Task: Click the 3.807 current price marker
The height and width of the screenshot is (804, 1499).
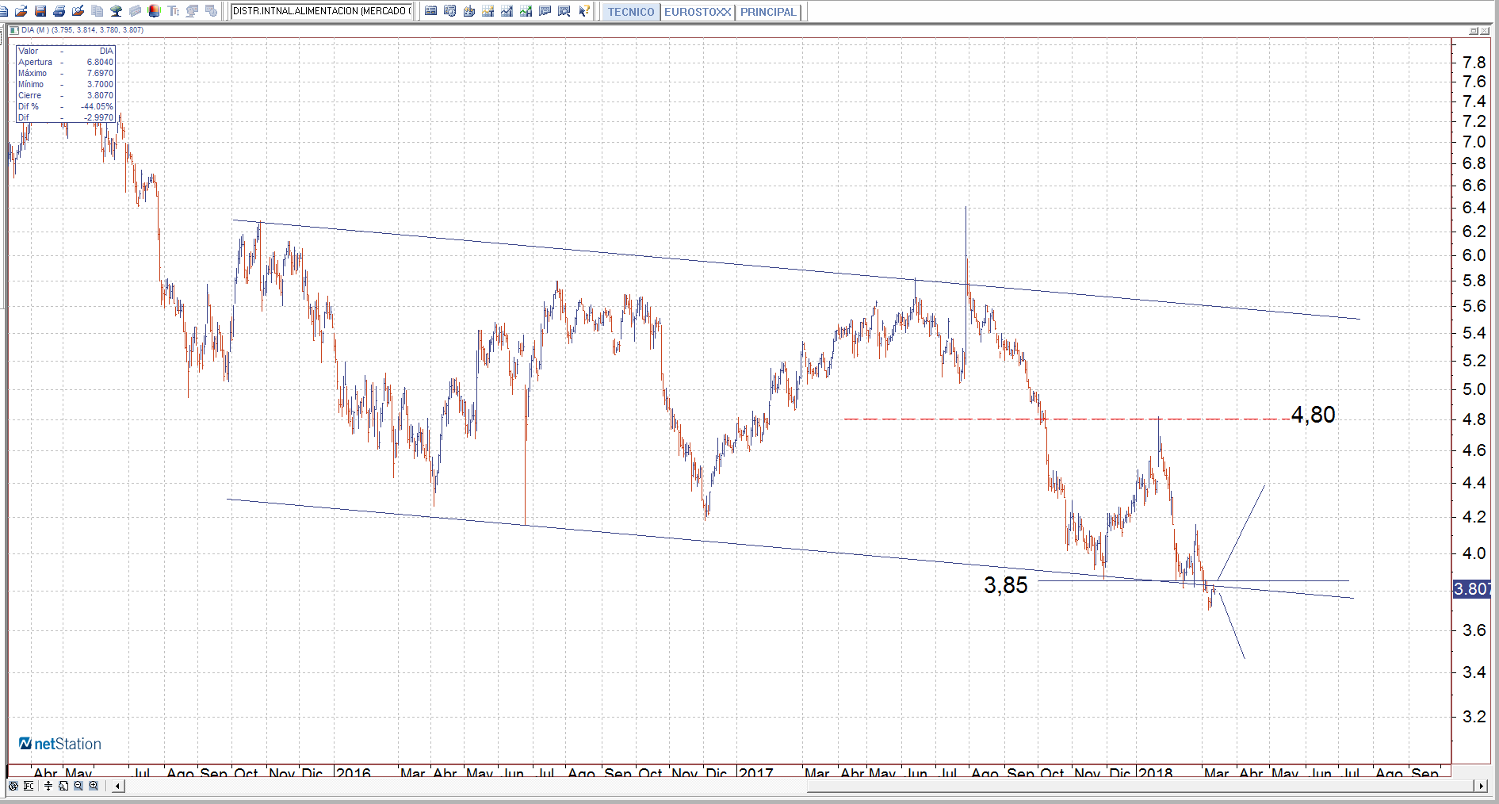Action: (x=1474, y=590)
